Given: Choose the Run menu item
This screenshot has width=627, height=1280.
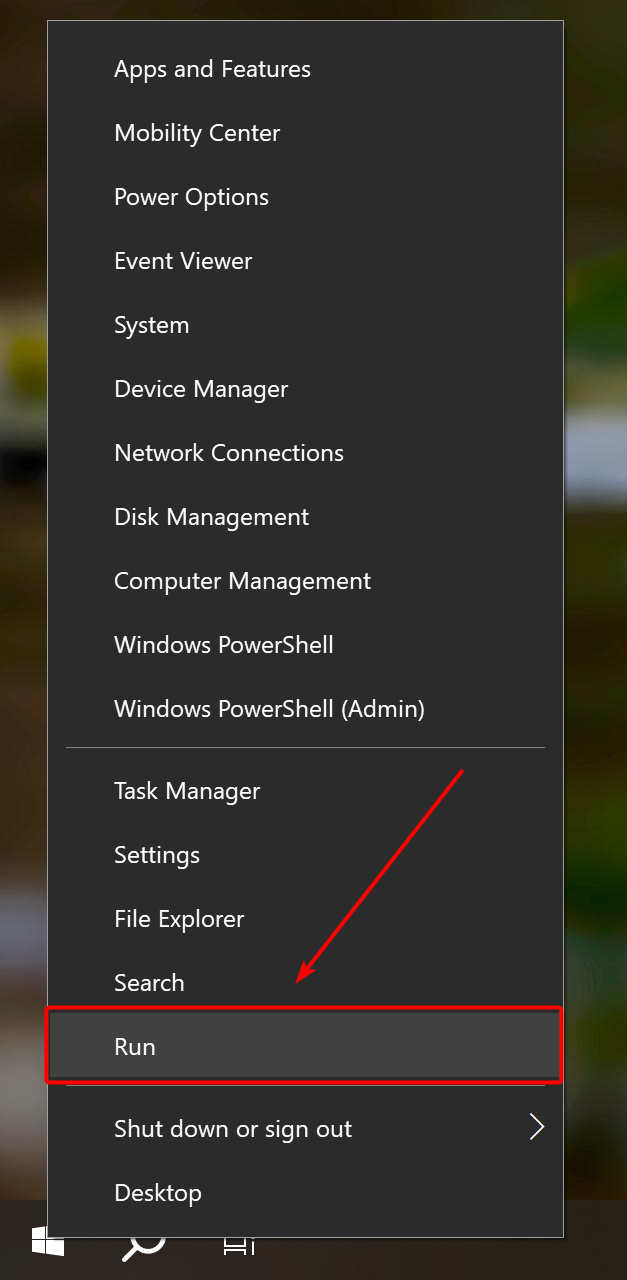Looking at the screenshot, I should [x=135, y=1048].
